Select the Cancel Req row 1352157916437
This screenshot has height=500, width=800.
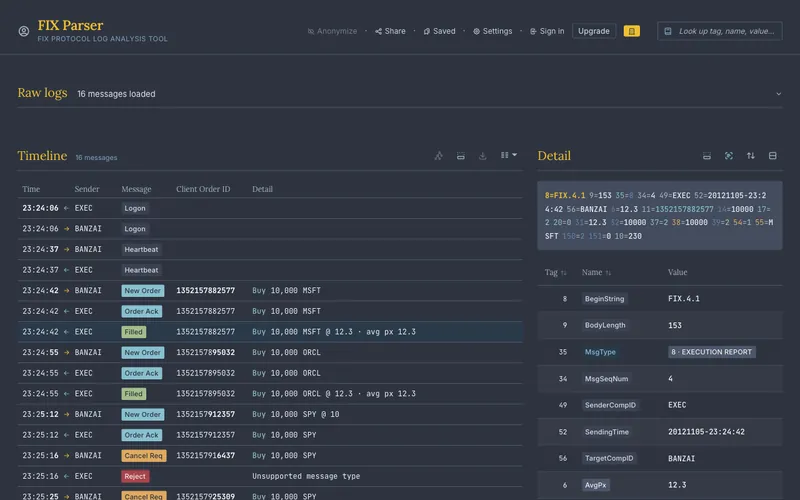(x=270, y=456)
